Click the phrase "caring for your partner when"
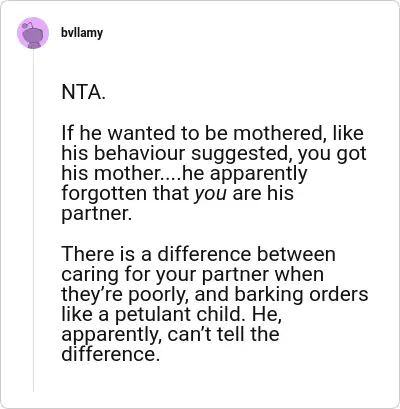This screenshot has width=400, height=409. (193, 275)
